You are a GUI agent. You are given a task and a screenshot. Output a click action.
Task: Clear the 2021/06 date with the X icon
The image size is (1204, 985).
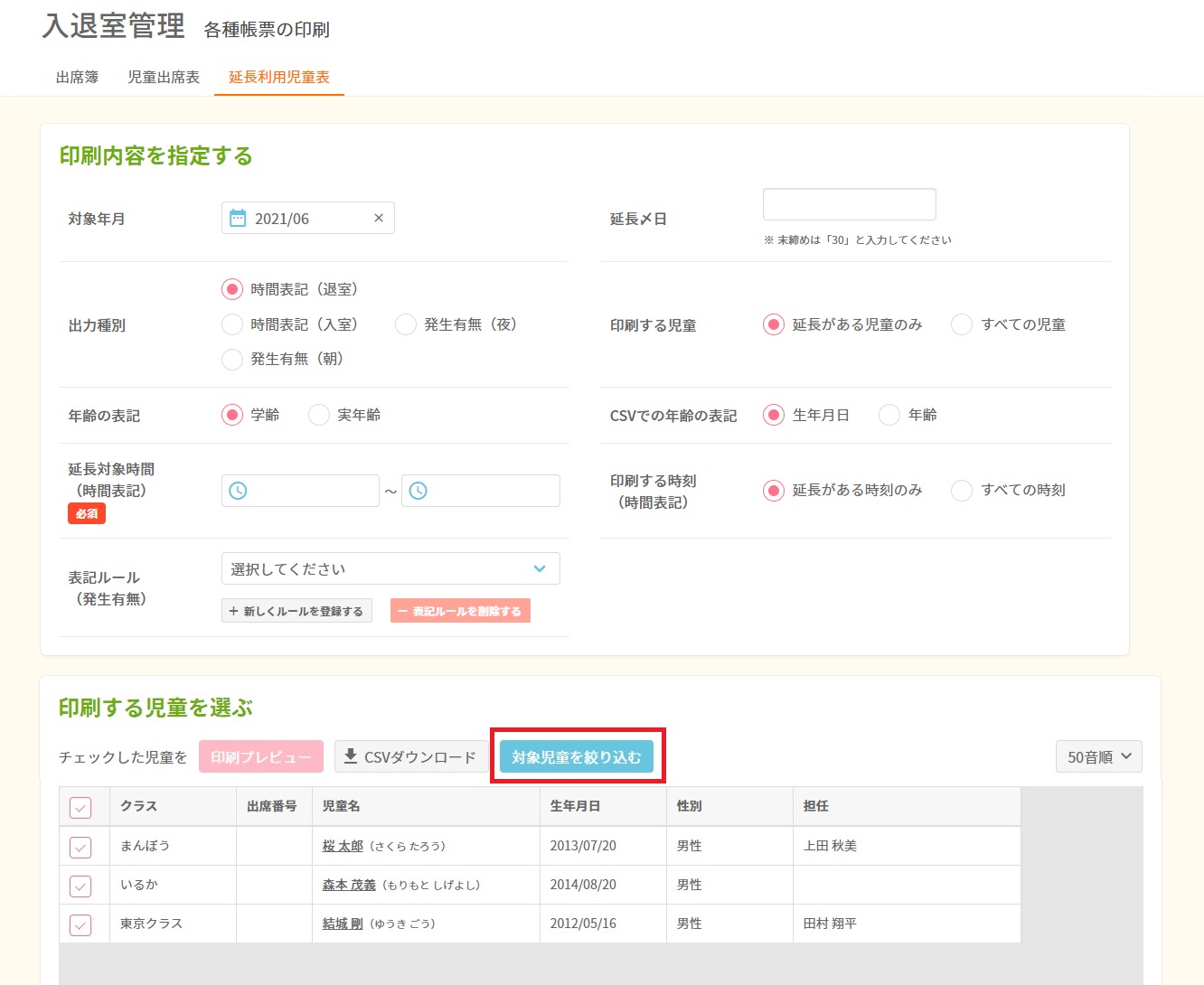tap(379, 218)
